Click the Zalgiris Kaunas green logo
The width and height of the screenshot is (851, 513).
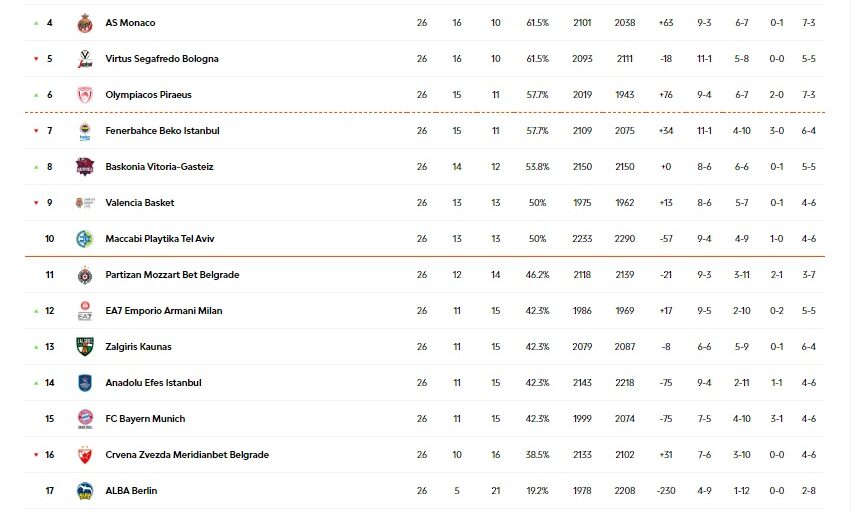[x=85, y=347]
